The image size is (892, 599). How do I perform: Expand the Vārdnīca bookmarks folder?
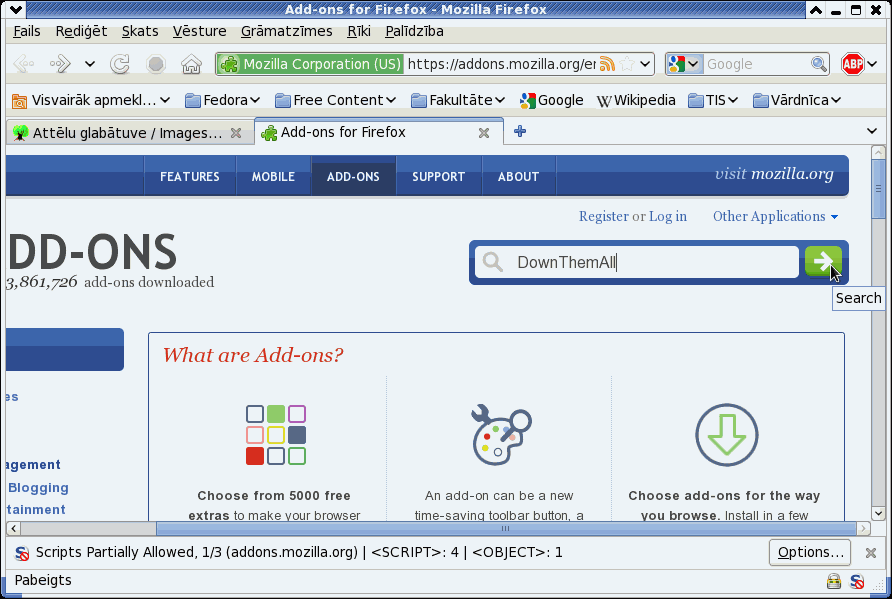796,100
